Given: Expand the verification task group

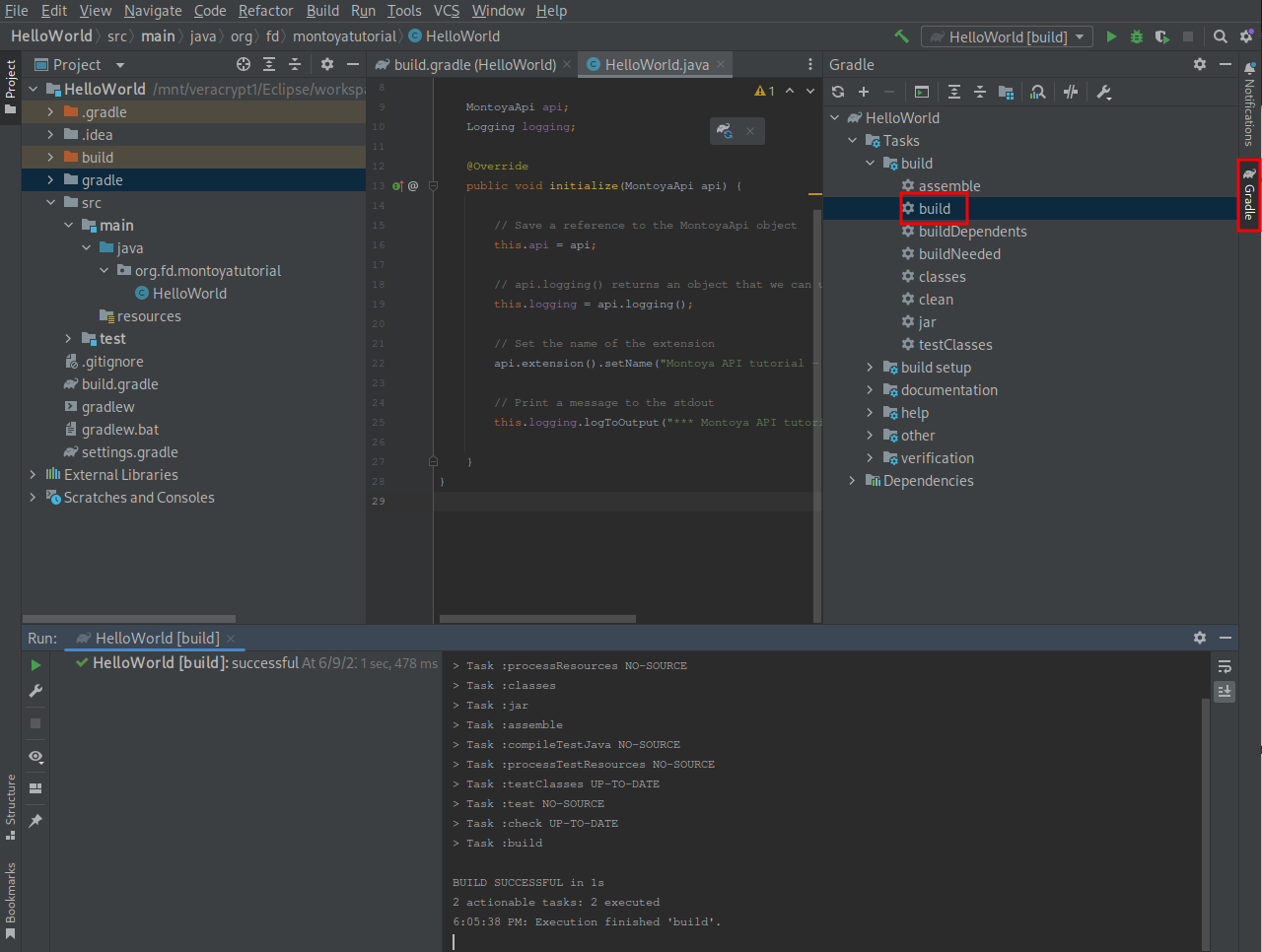Looking at the screenshot, I should (x=870, y=458).
